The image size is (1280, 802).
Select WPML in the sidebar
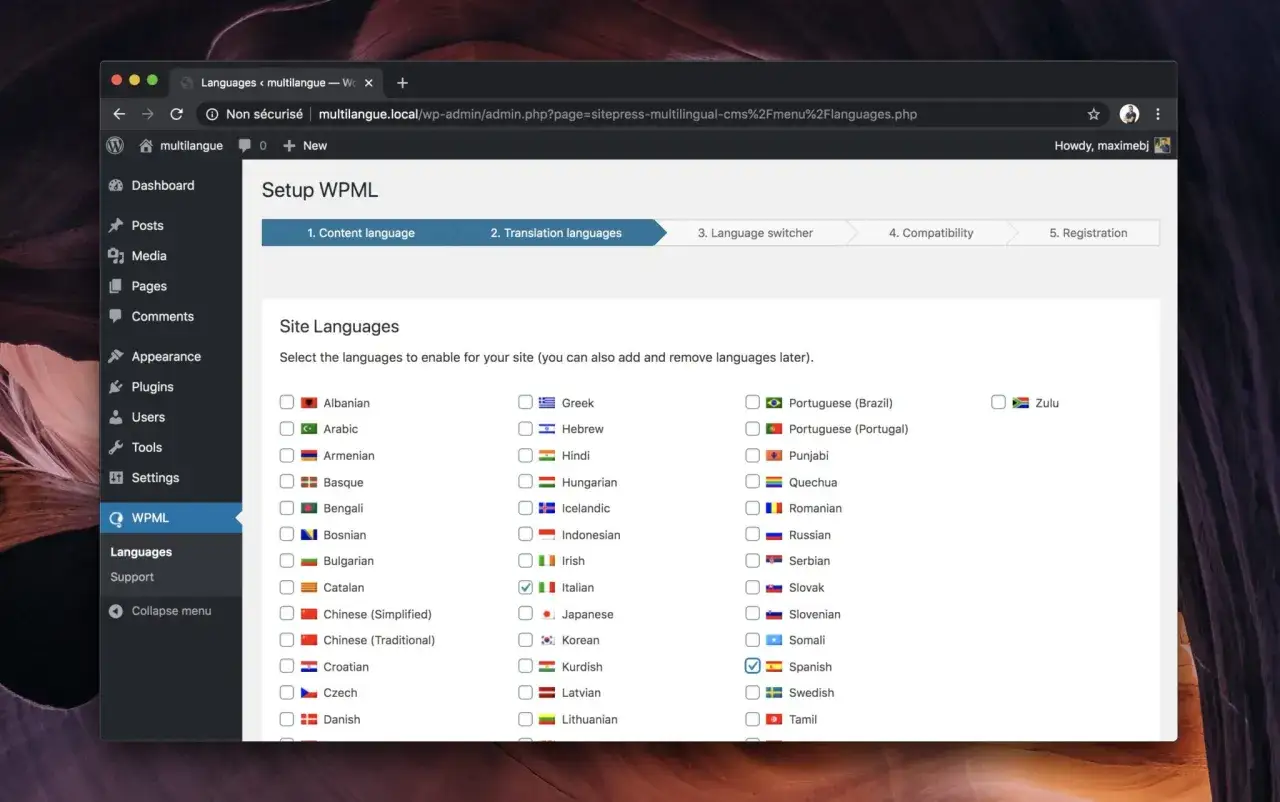[171, 517]
